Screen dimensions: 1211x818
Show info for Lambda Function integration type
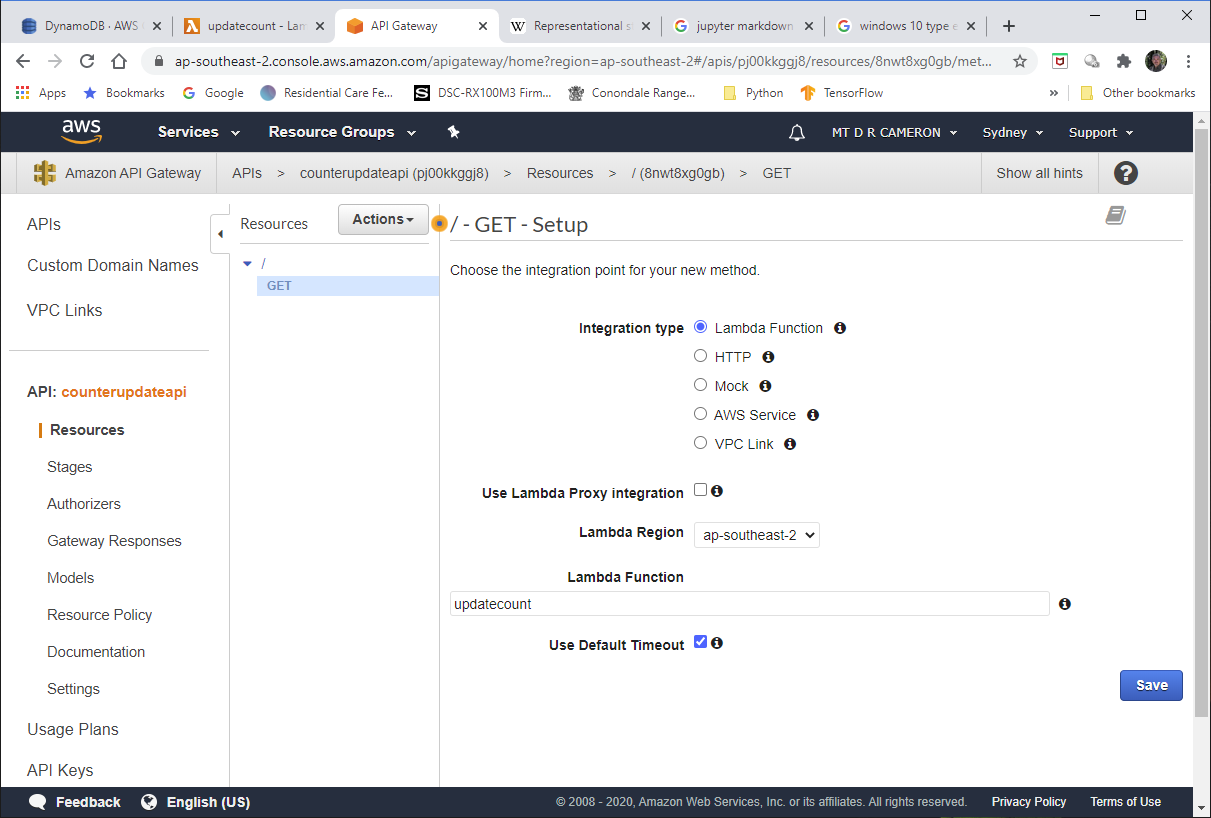(x=840, y=328)
